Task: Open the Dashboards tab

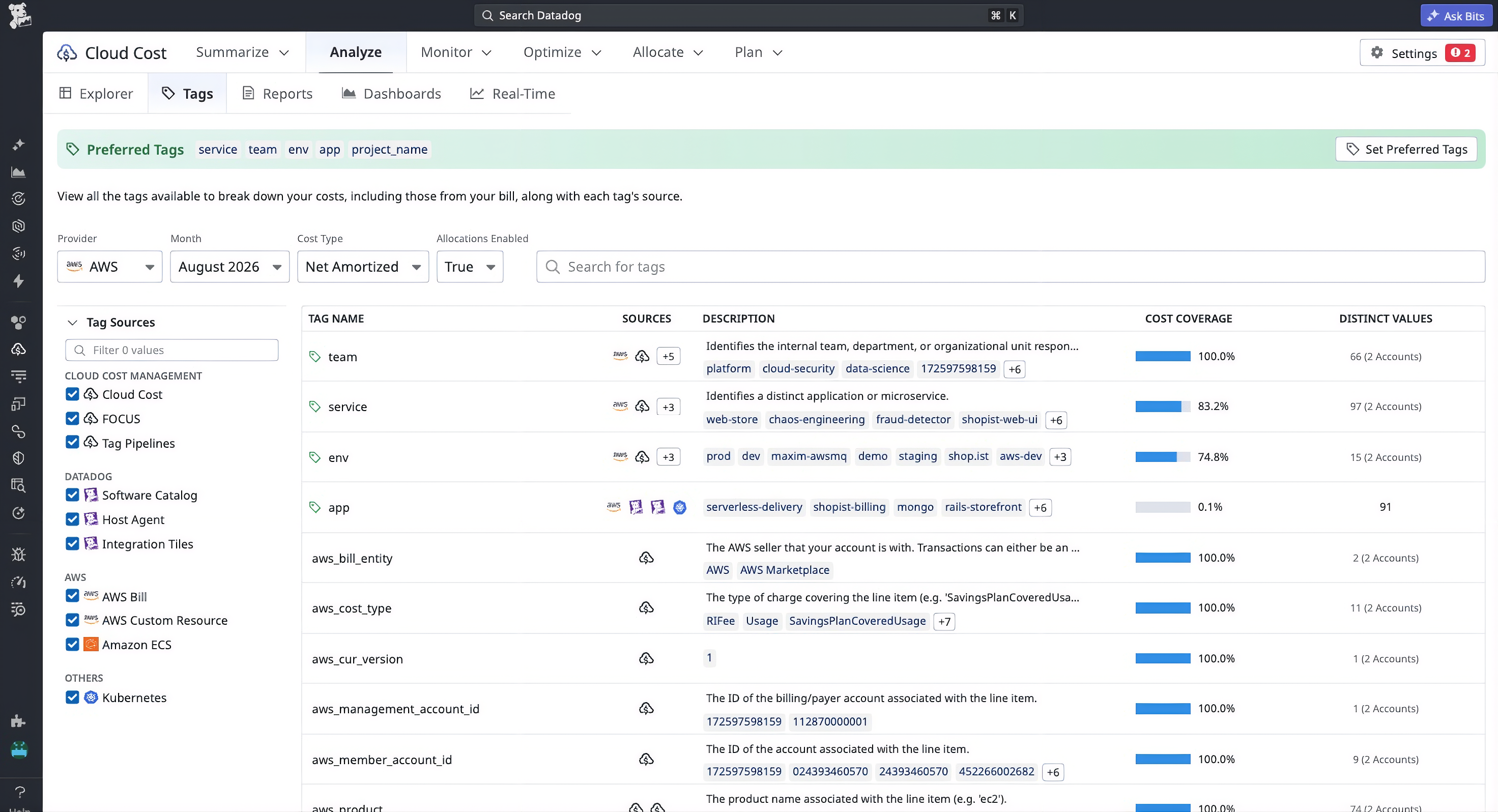Action: tap(391, 94)
